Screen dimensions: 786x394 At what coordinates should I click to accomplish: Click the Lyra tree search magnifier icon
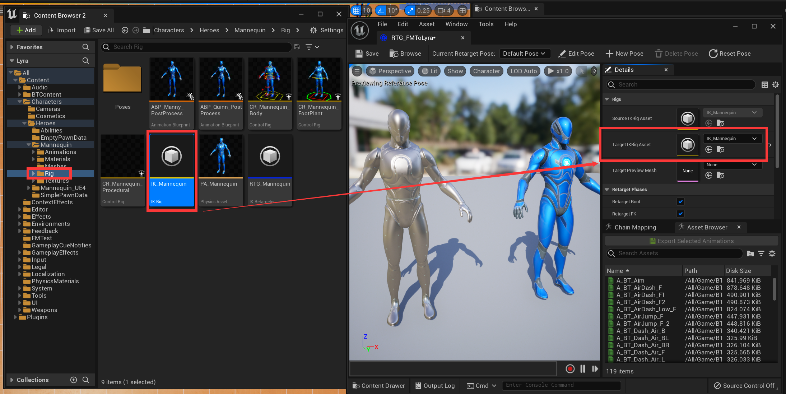[86, 61]
